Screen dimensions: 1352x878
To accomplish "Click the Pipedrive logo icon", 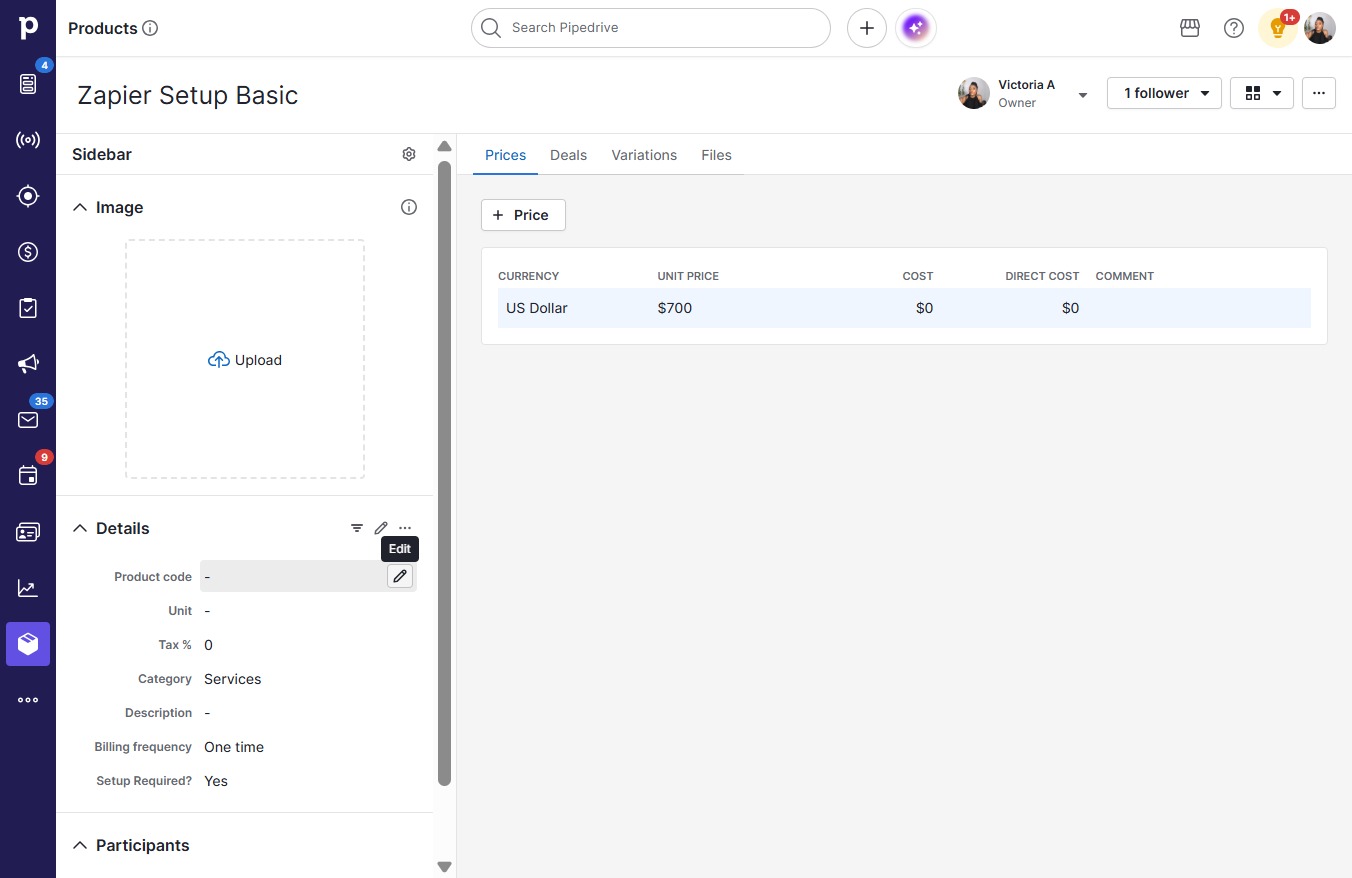I will pyautogui.click(x=28, y=28).
